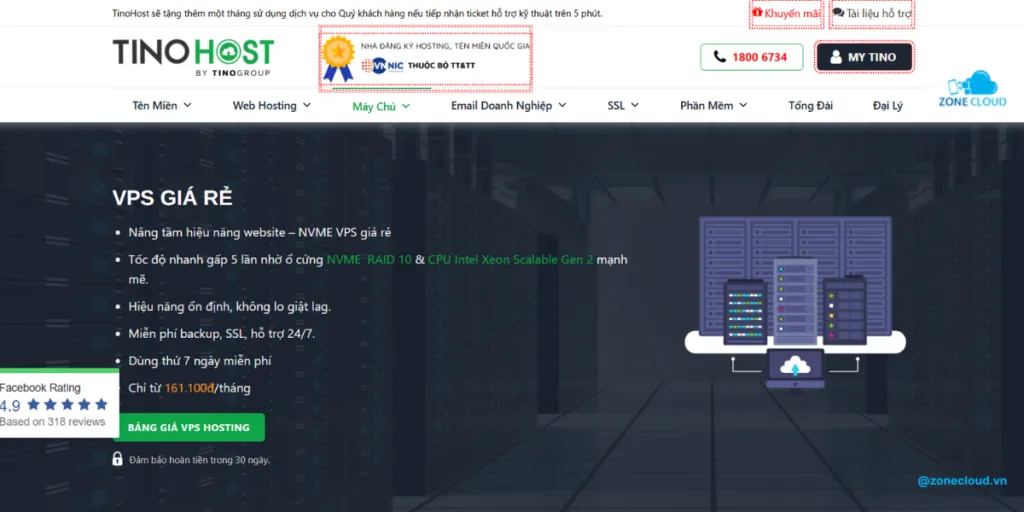
Task: Open the Tên Miền menu
Action: (x=162, y=106)
